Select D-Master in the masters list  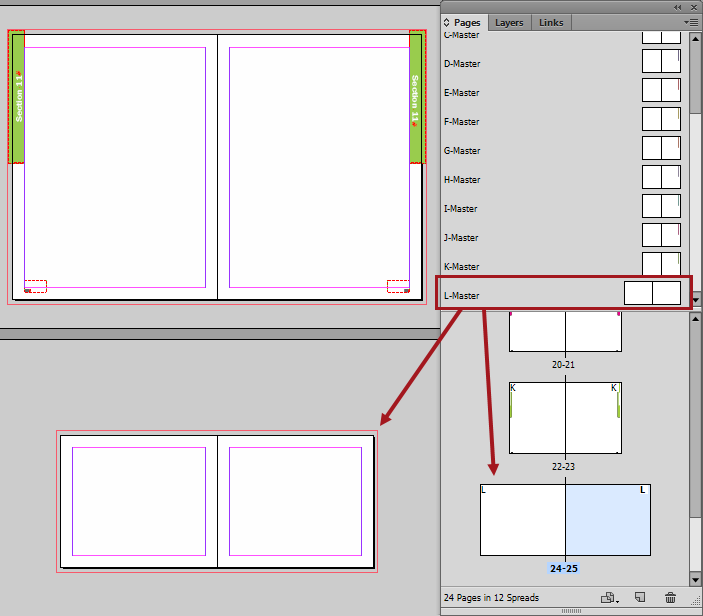pos(462,64)
